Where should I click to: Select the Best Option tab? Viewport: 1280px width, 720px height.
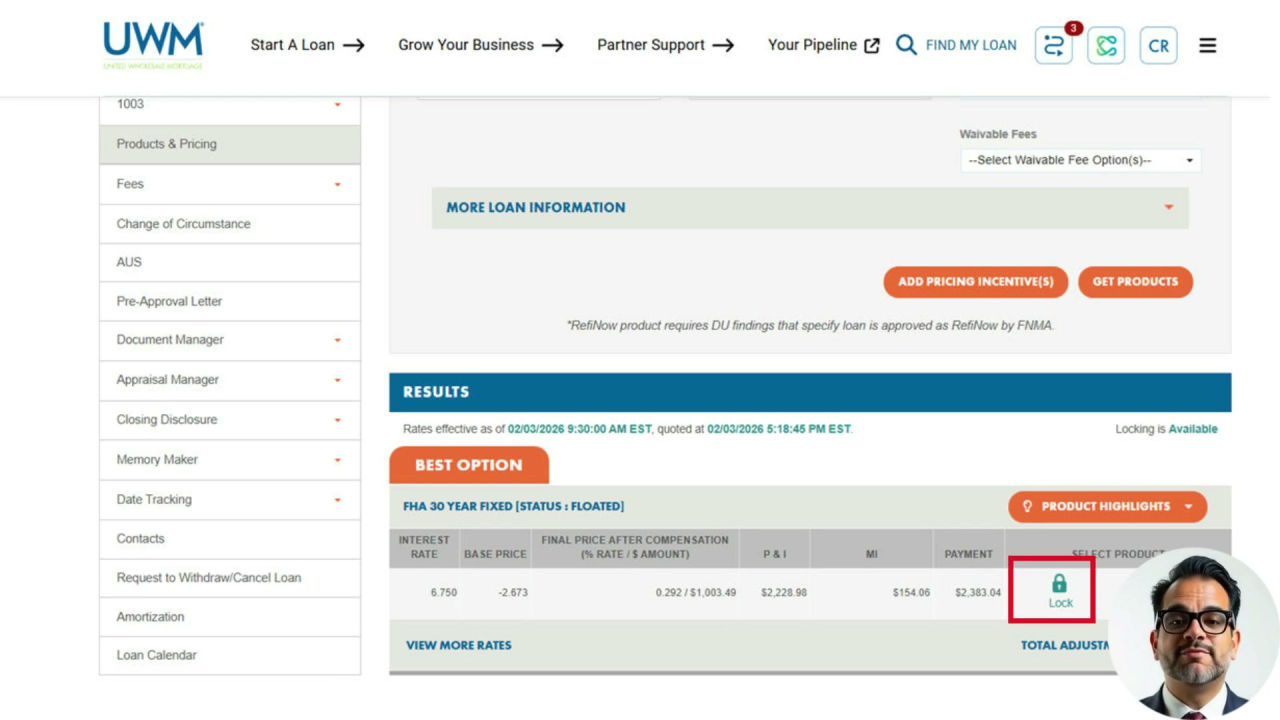tap(469, 465)
